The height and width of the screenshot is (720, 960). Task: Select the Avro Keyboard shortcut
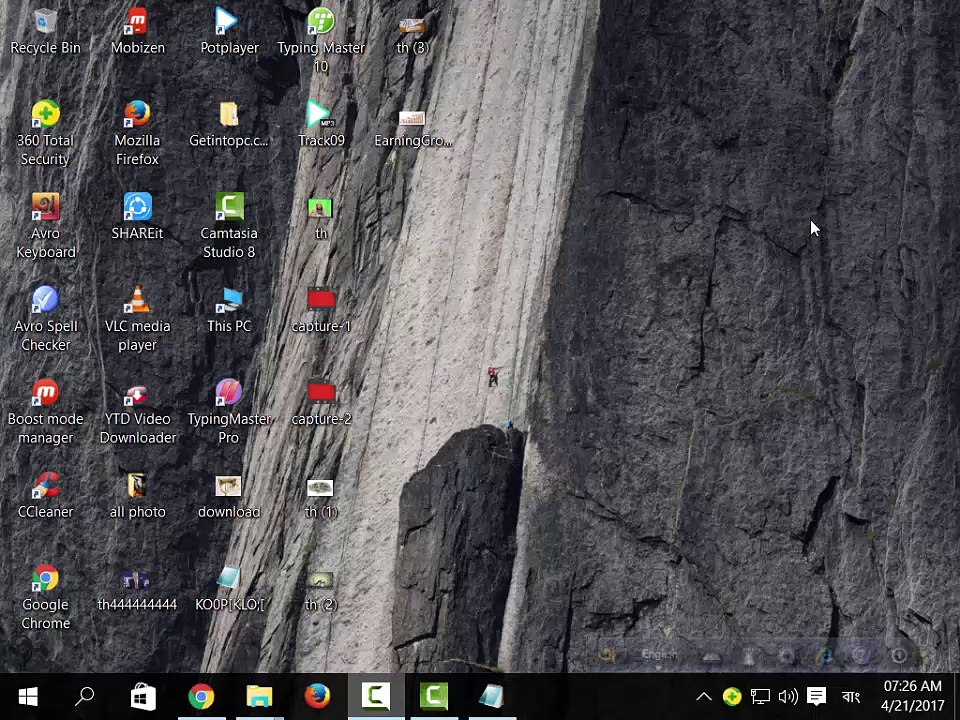coord(45,225)
